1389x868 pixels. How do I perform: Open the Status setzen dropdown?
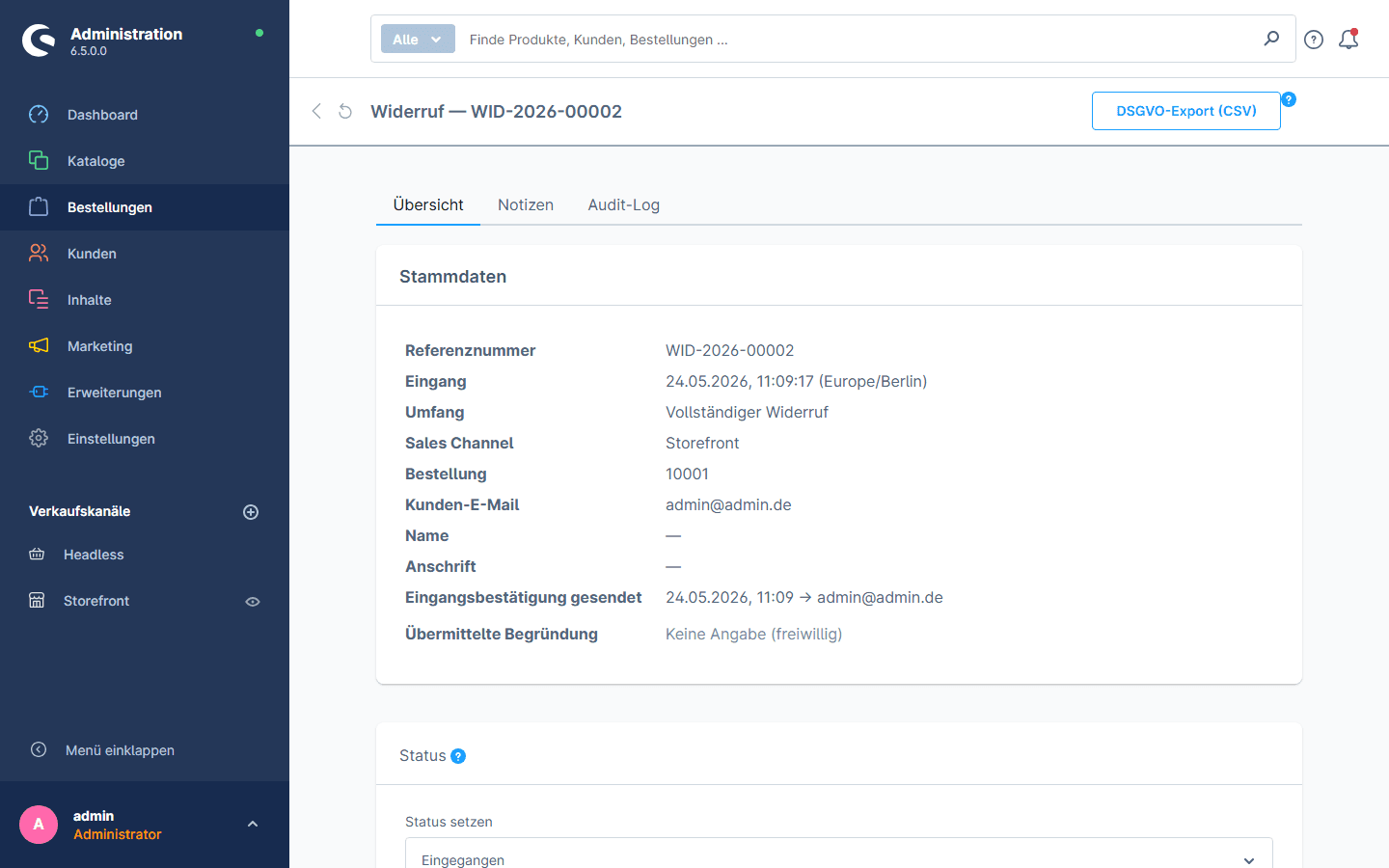839,858
